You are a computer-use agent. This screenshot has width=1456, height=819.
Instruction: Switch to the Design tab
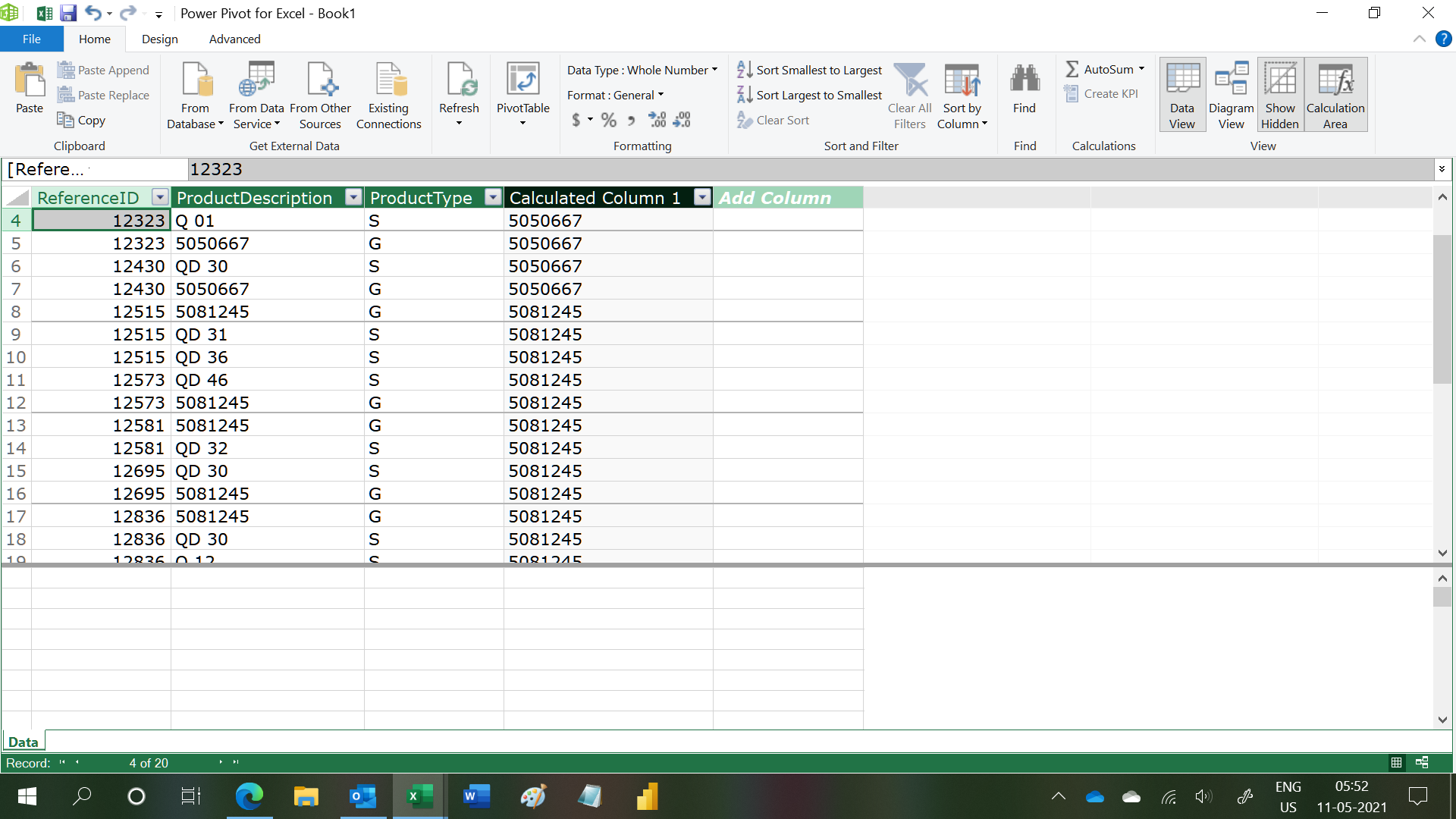click(159, 39)
